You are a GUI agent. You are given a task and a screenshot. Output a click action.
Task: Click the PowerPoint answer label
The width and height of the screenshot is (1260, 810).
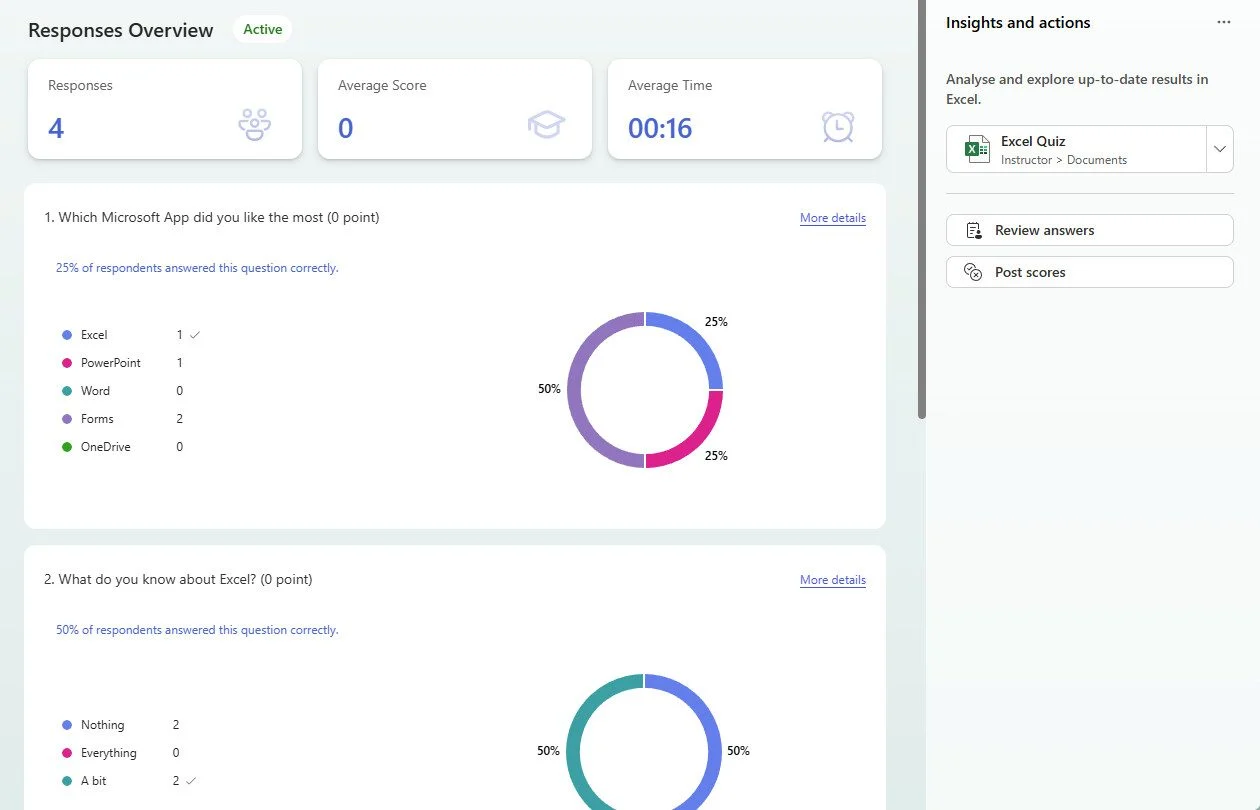(x=111, y=363)
